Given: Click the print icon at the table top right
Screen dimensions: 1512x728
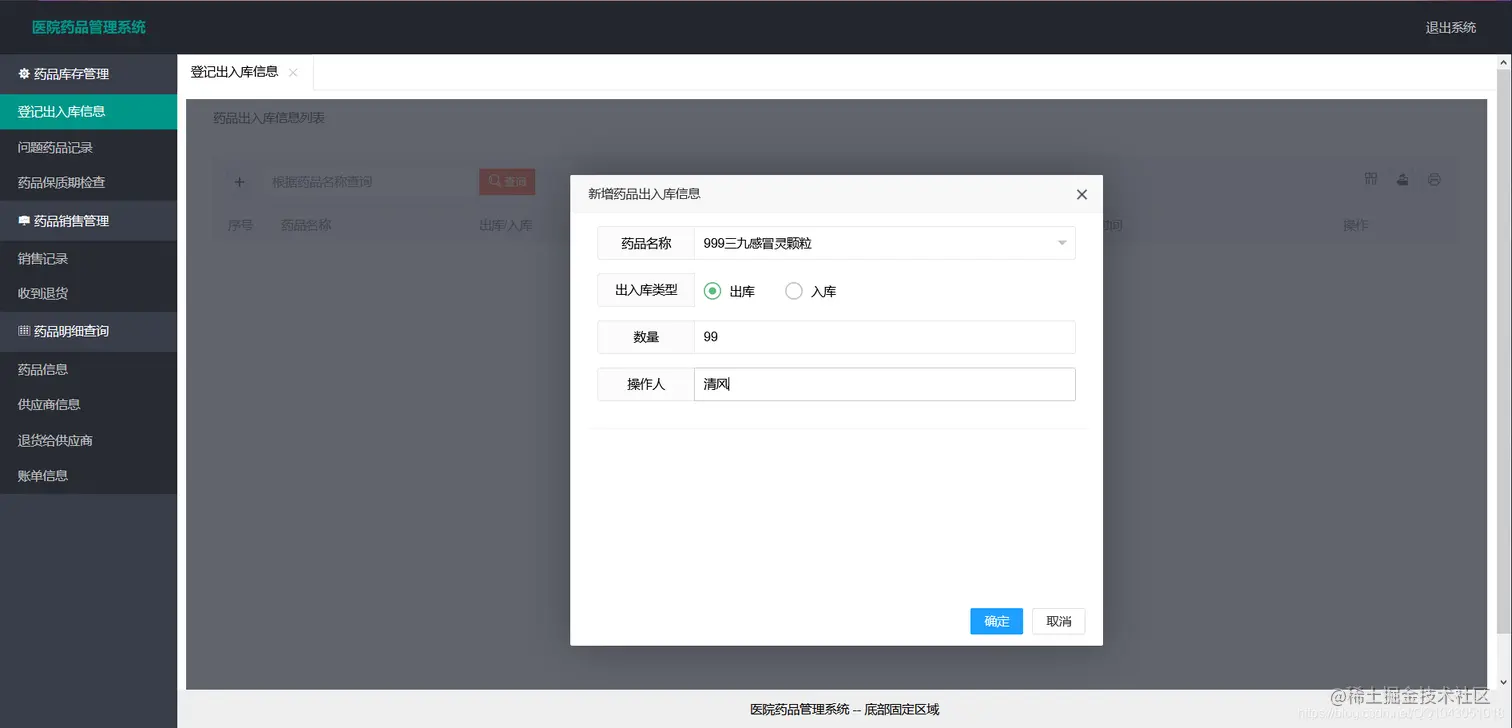Looking at the screenshot, I should tap(1434, 179).
